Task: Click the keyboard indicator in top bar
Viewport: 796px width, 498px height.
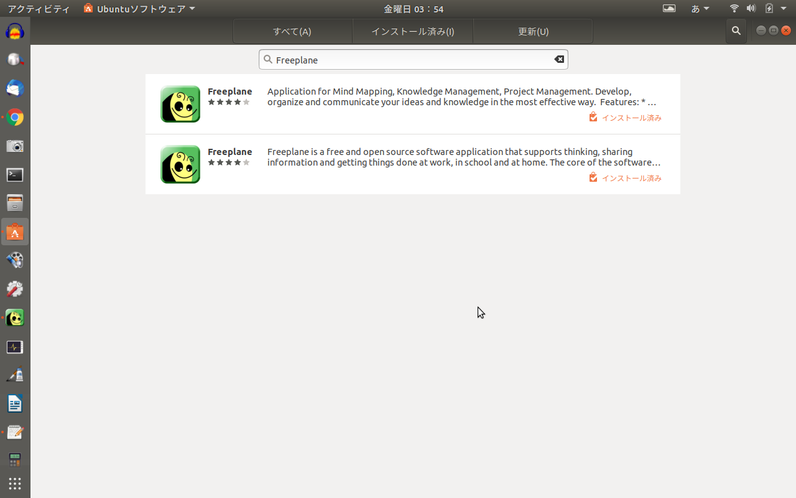Action: (x=669, y=9)
